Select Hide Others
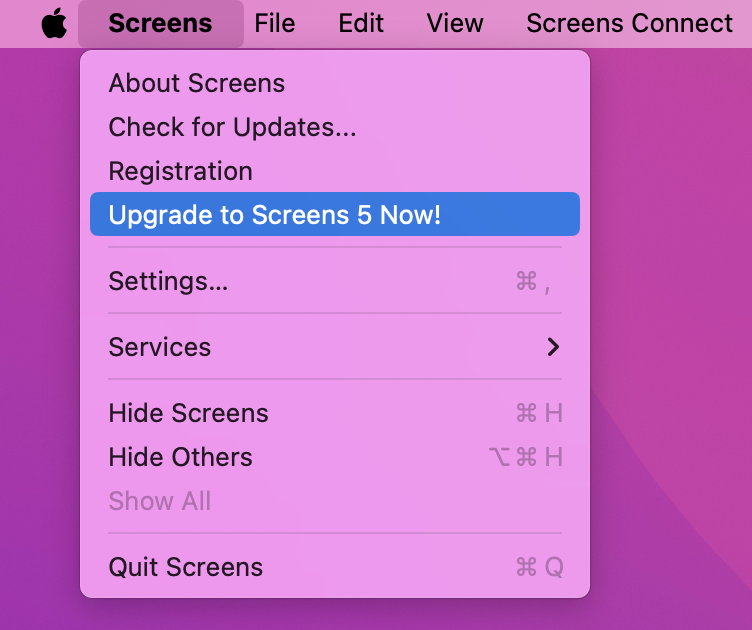Screen dimensions: 752x630 tap(180, 457)
